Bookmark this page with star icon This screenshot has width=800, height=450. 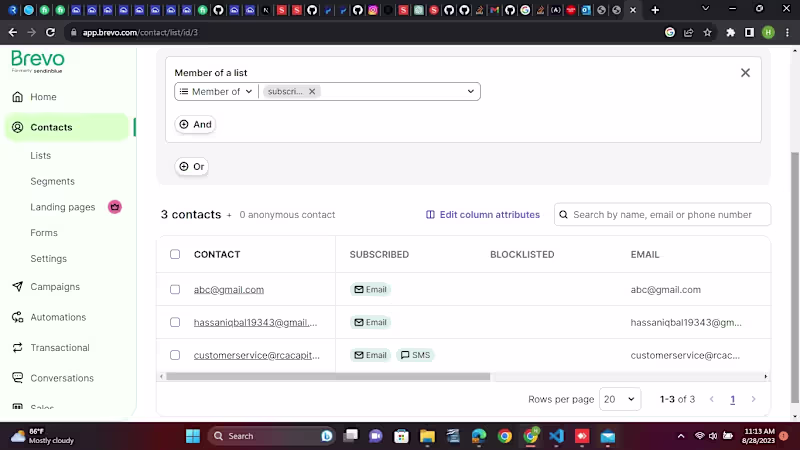pos(707,32)
